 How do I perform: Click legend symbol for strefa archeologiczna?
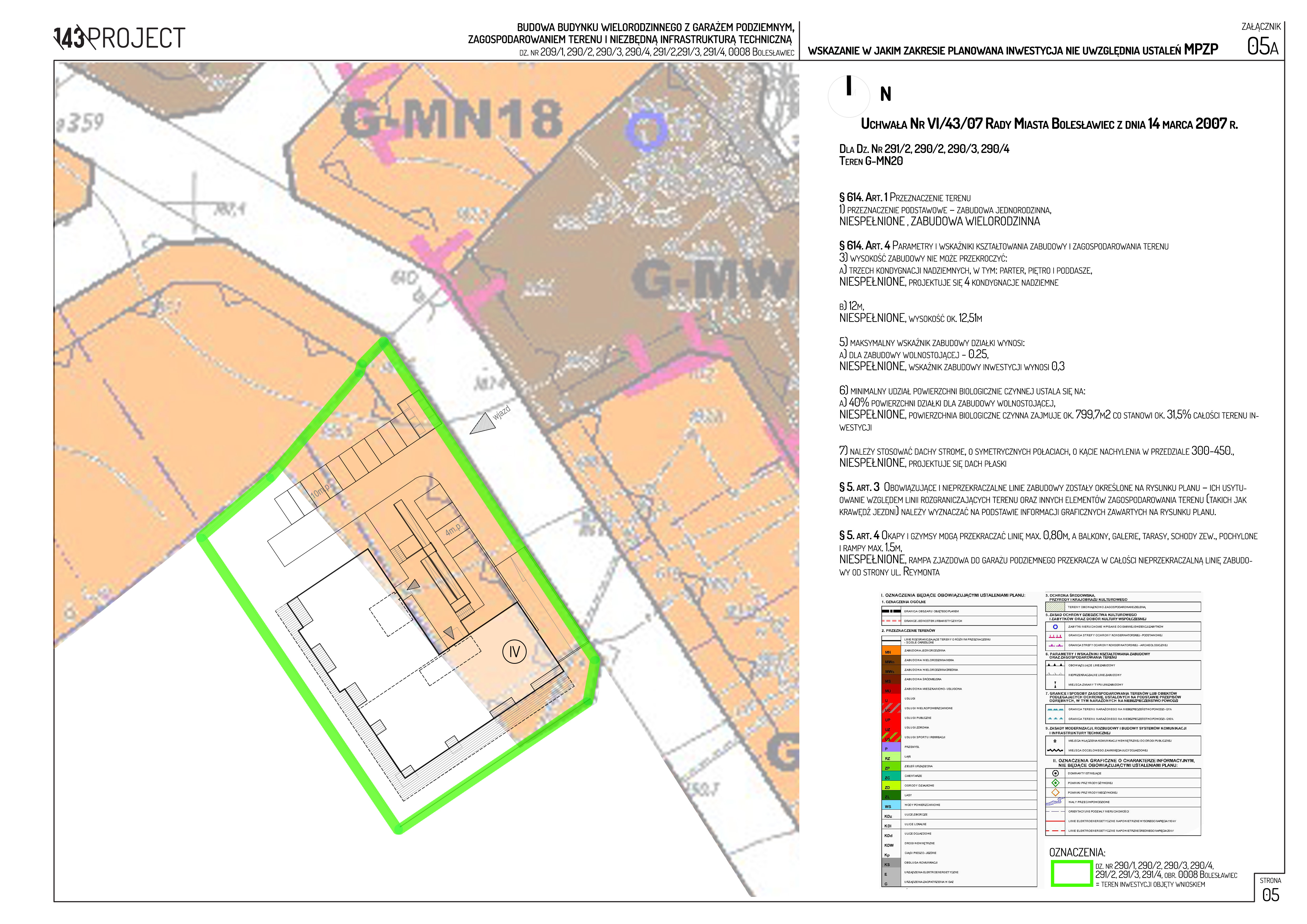(x=1055, y=646)
